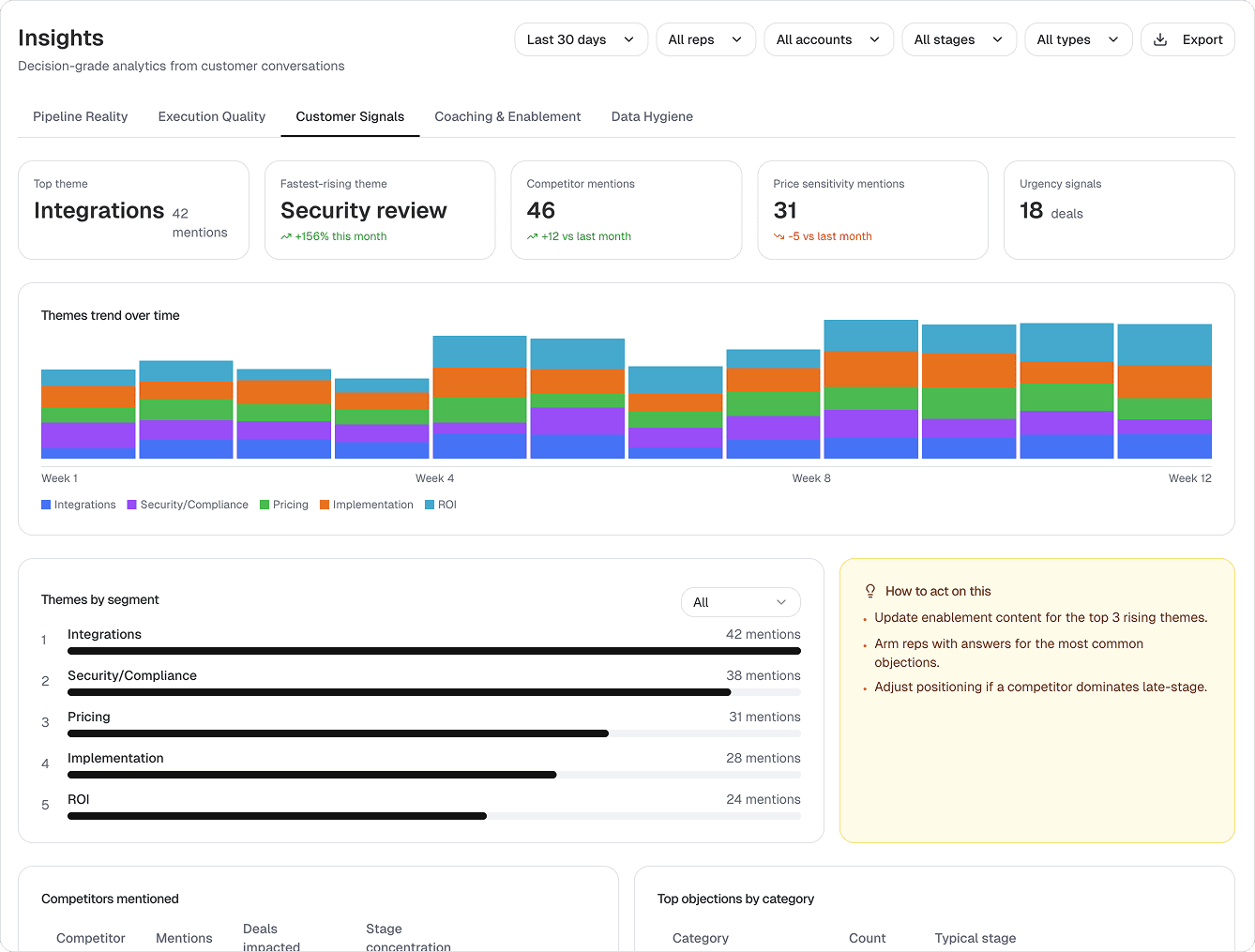Switch to the Pipeline Reality tab
This screenshot has width=1255, height=952.
(80, 116)
